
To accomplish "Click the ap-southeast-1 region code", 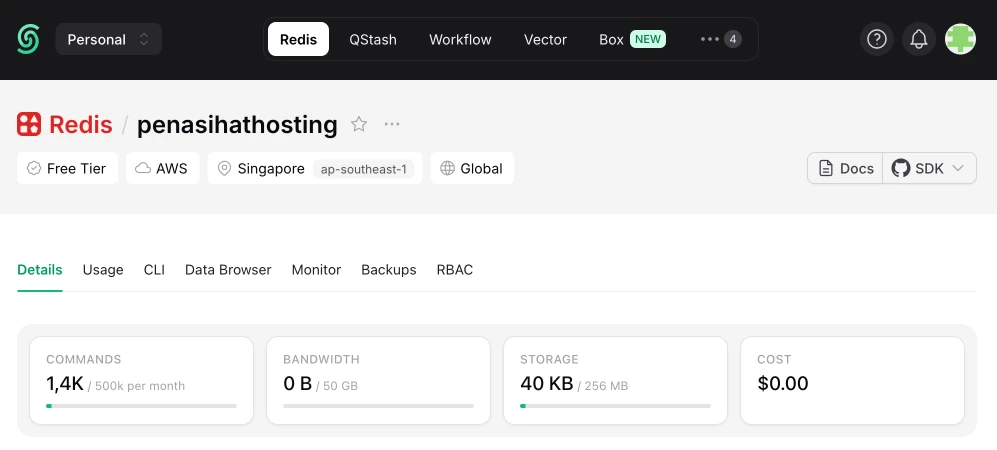I will [x=364, y=169].
